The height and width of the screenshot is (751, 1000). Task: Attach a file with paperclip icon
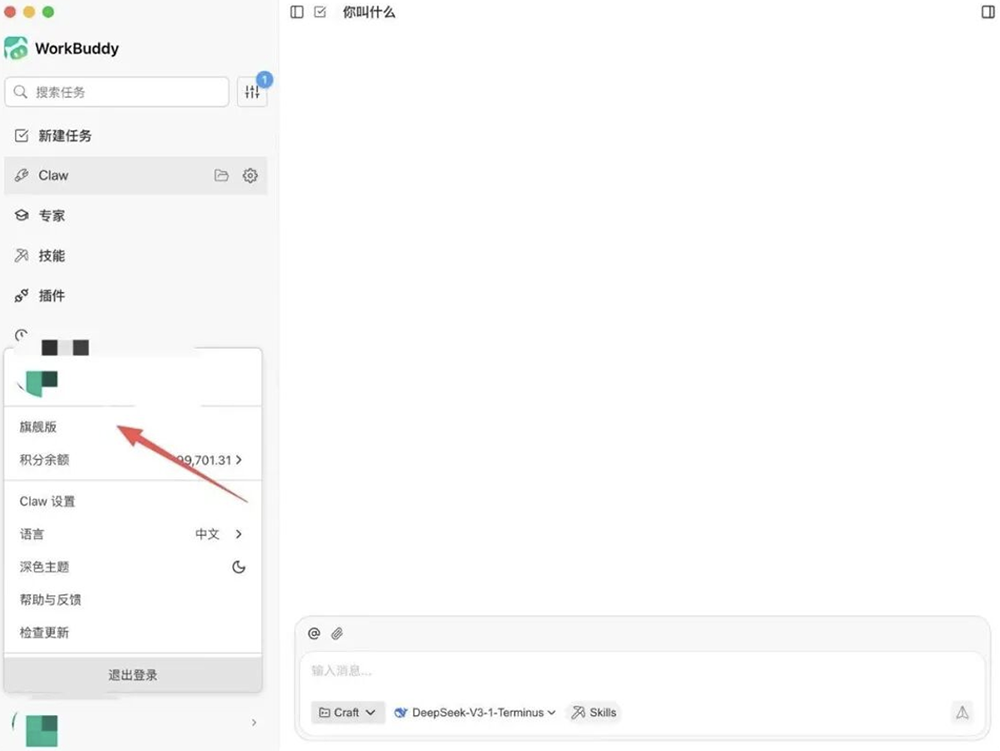[337, 633]
